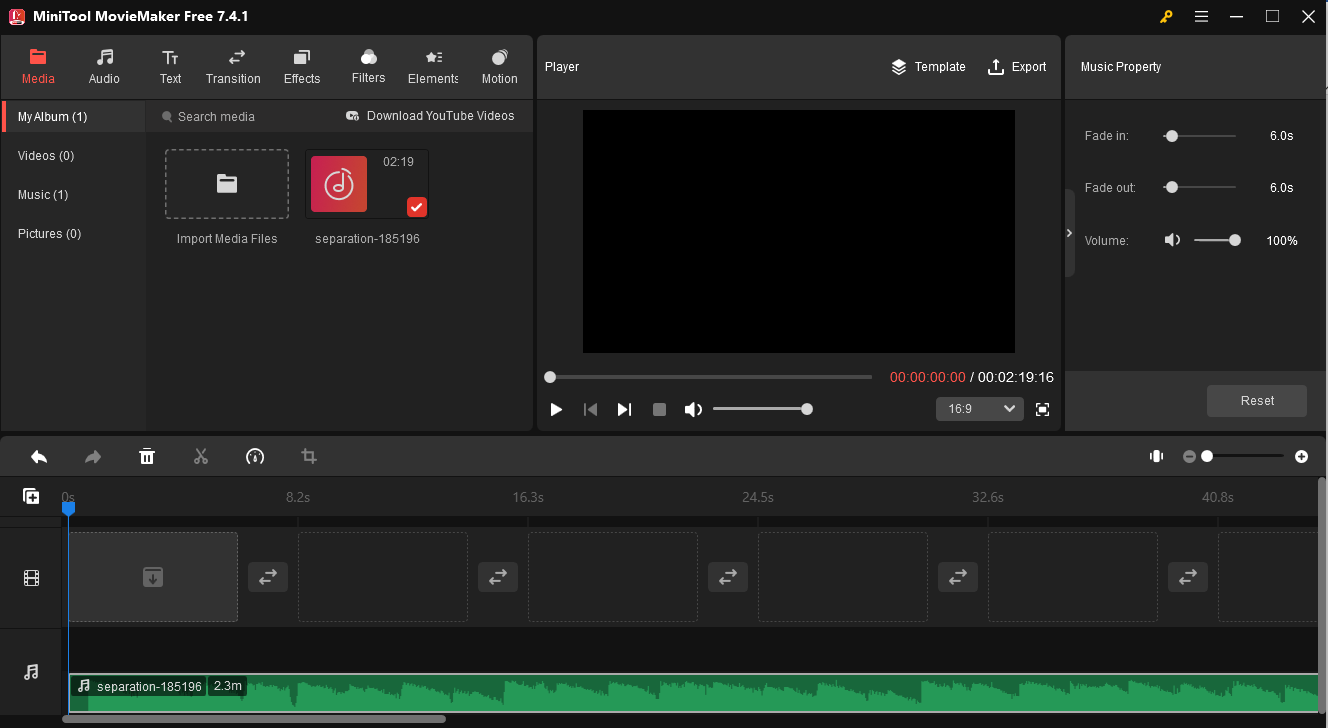Play the preview

[557, 409]
